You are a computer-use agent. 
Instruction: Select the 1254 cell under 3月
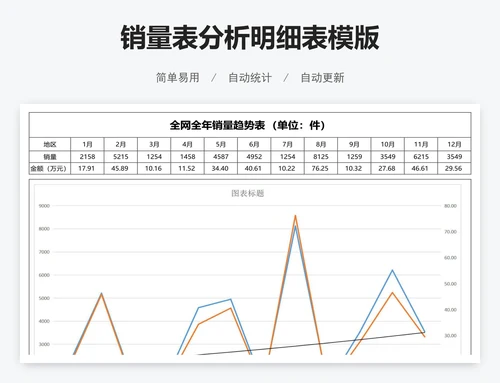(154, 157)
